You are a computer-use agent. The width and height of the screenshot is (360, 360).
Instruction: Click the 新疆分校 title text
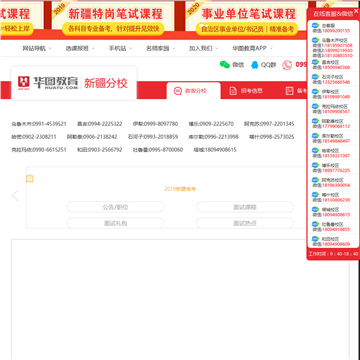(x=106, y=83)
